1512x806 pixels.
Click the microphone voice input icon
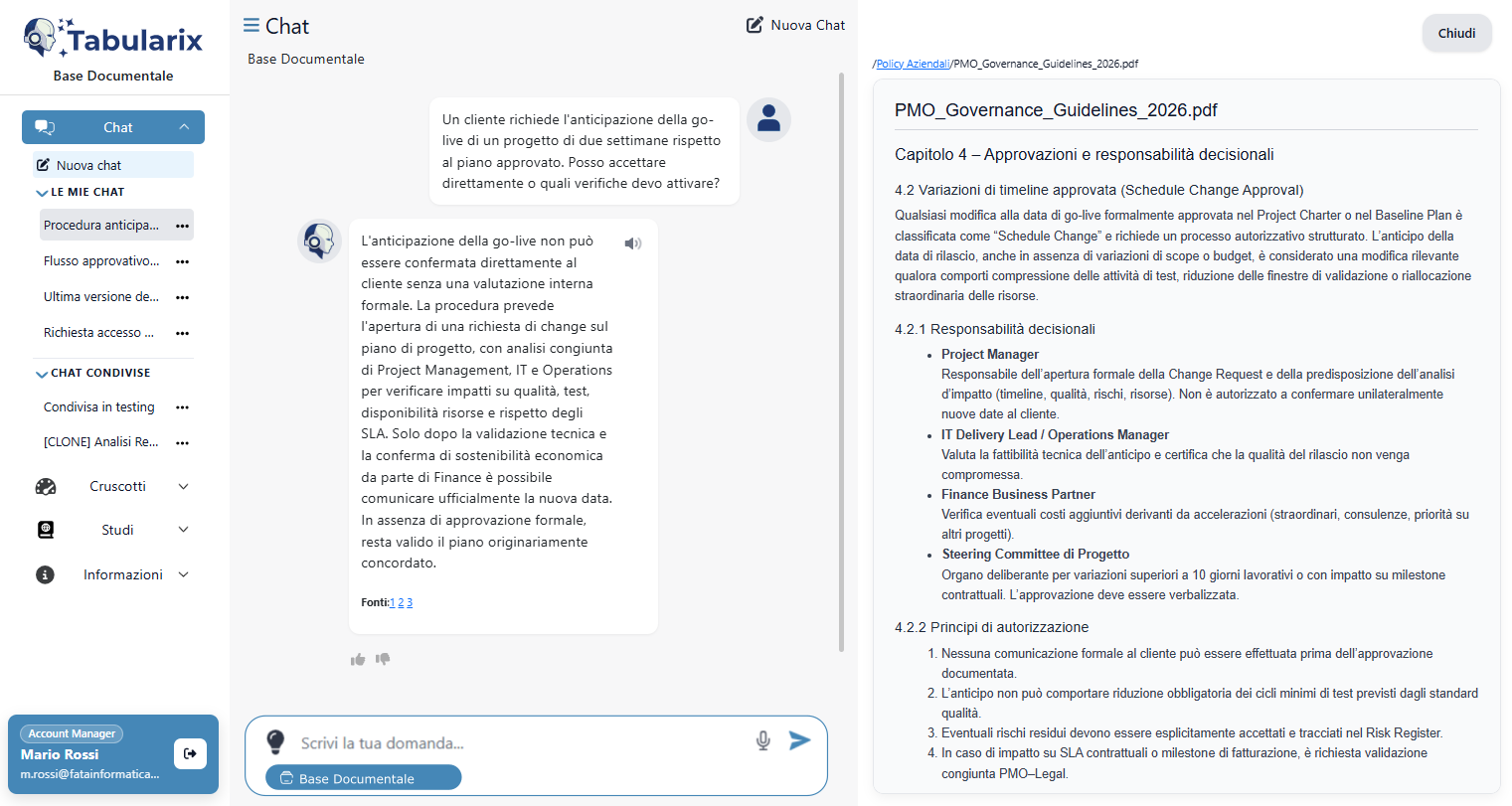coord(762,740)
